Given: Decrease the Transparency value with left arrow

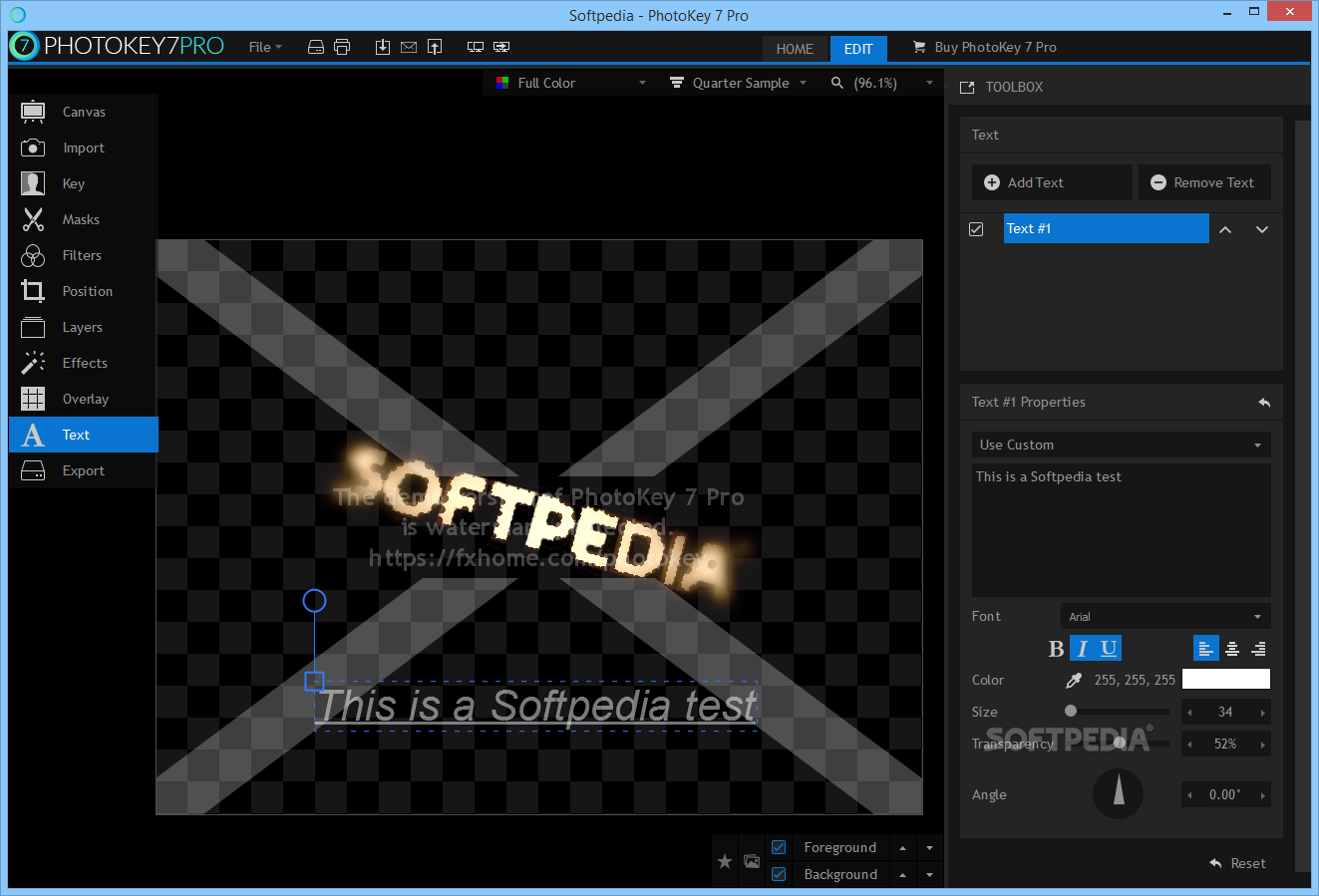Looking at the screenshot, I should [1189, 745].
